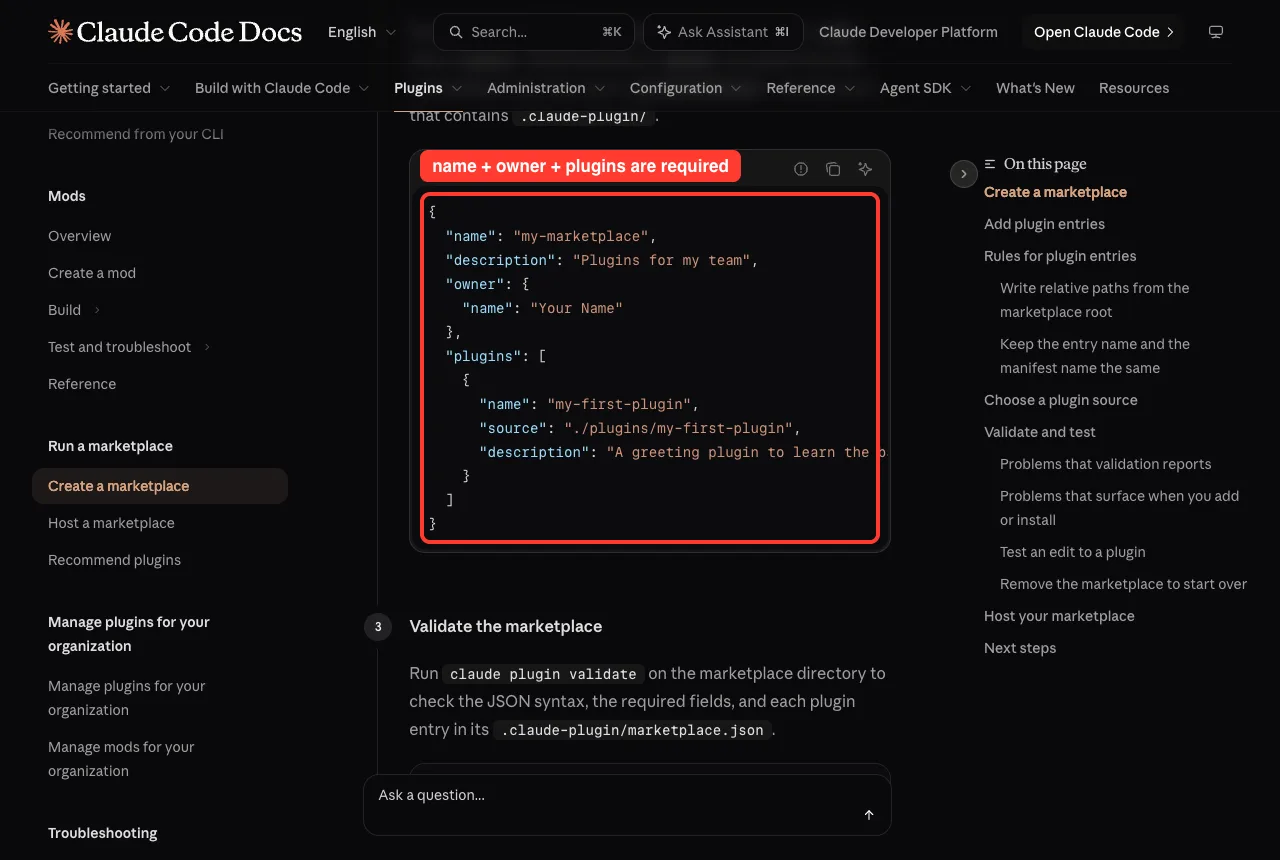
Task: Toggle the theme mode monitor icon
Action: 1216,32
